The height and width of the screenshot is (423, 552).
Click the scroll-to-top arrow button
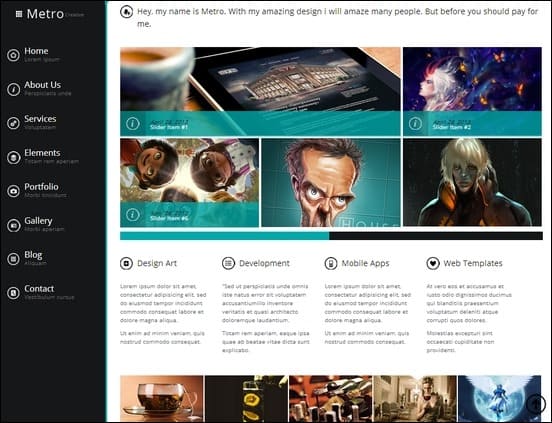536,404
